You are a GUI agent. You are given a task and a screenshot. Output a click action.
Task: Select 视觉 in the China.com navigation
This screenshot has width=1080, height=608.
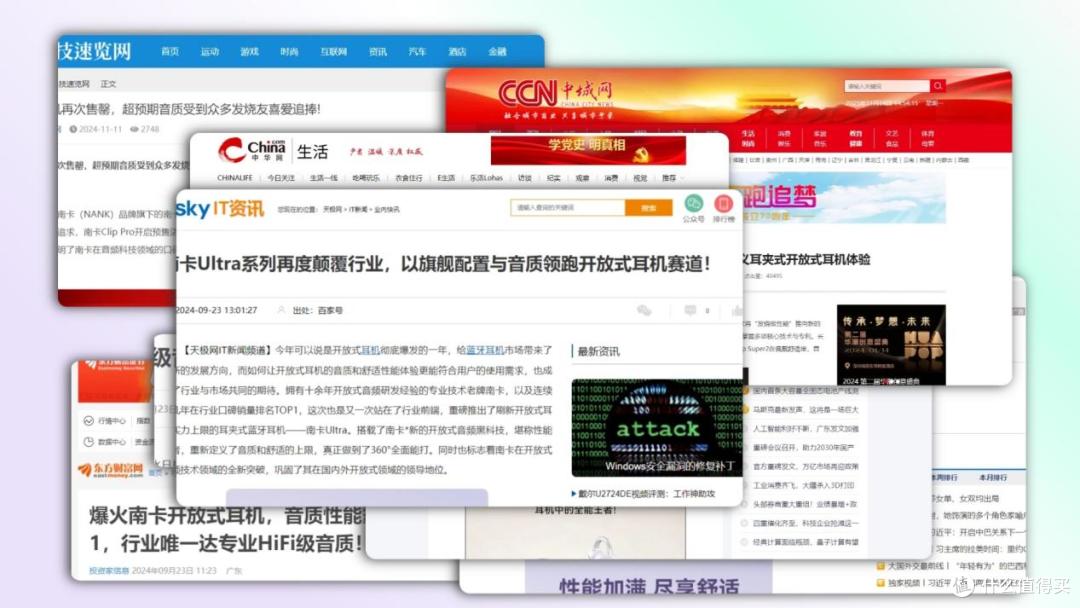[x=640, y=178]
